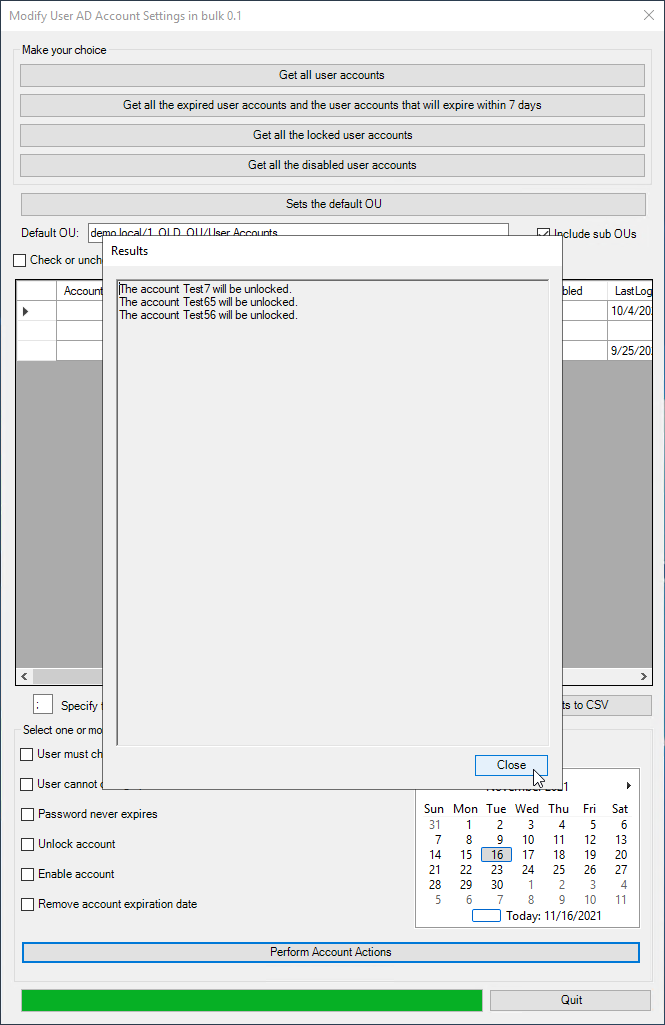Screen dimensions: 665x1025
Task: Run Perform Account Actions
Action: coord(330,952)
